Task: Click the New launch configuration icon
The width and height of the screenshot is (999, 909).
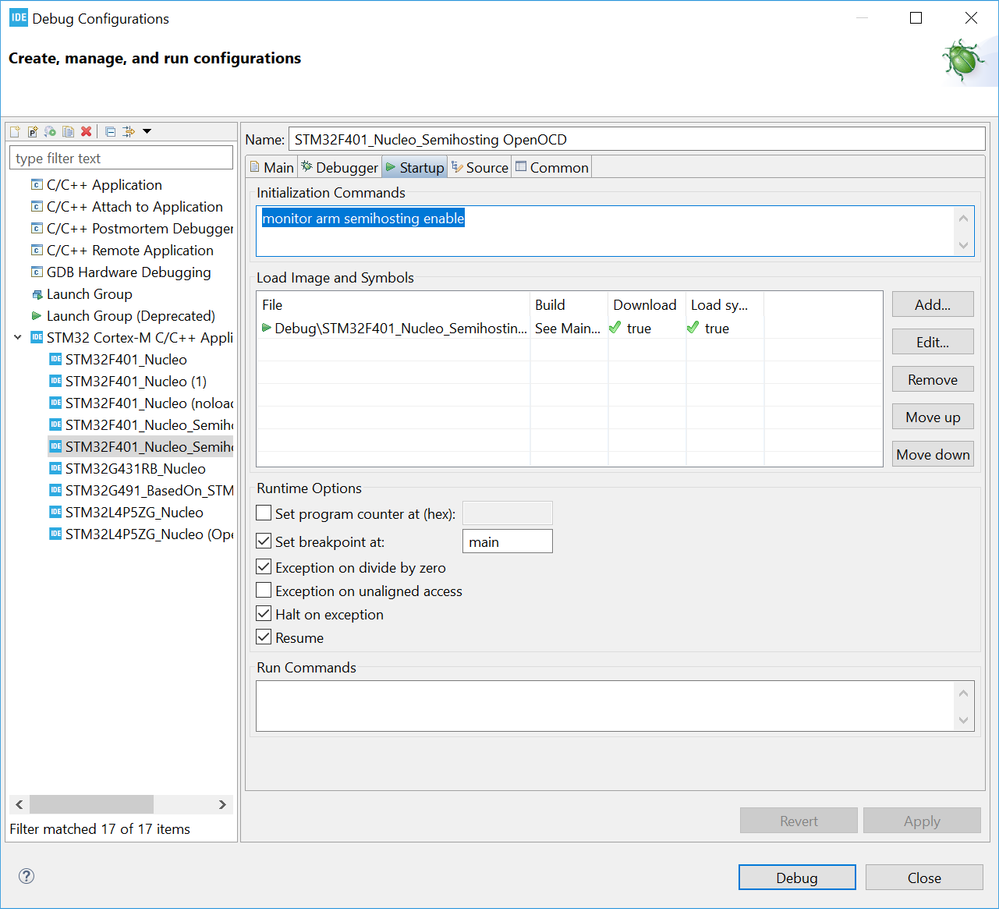Action: click(17, 132)
